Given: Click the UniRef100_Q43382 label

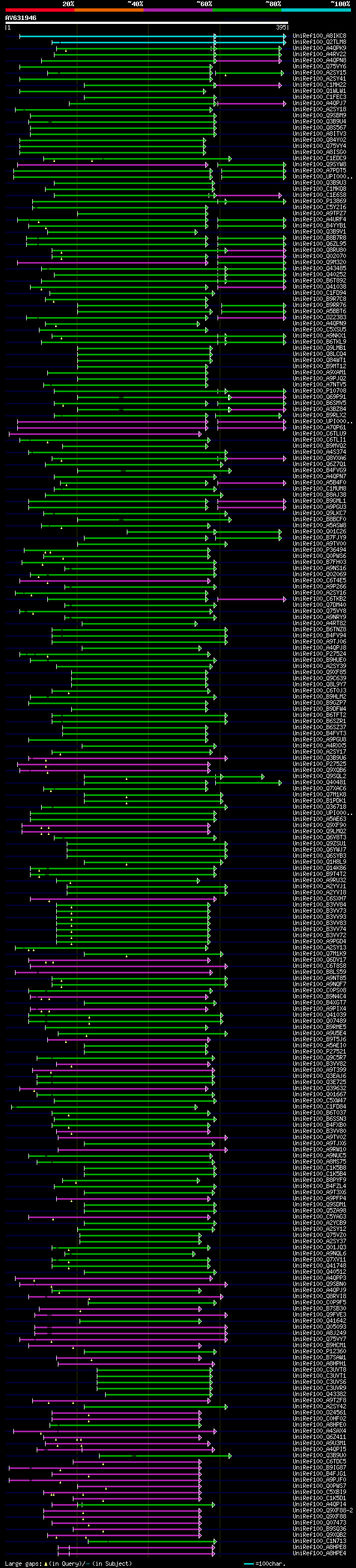Looking at the screenshot, I should tap(319, 1394).
